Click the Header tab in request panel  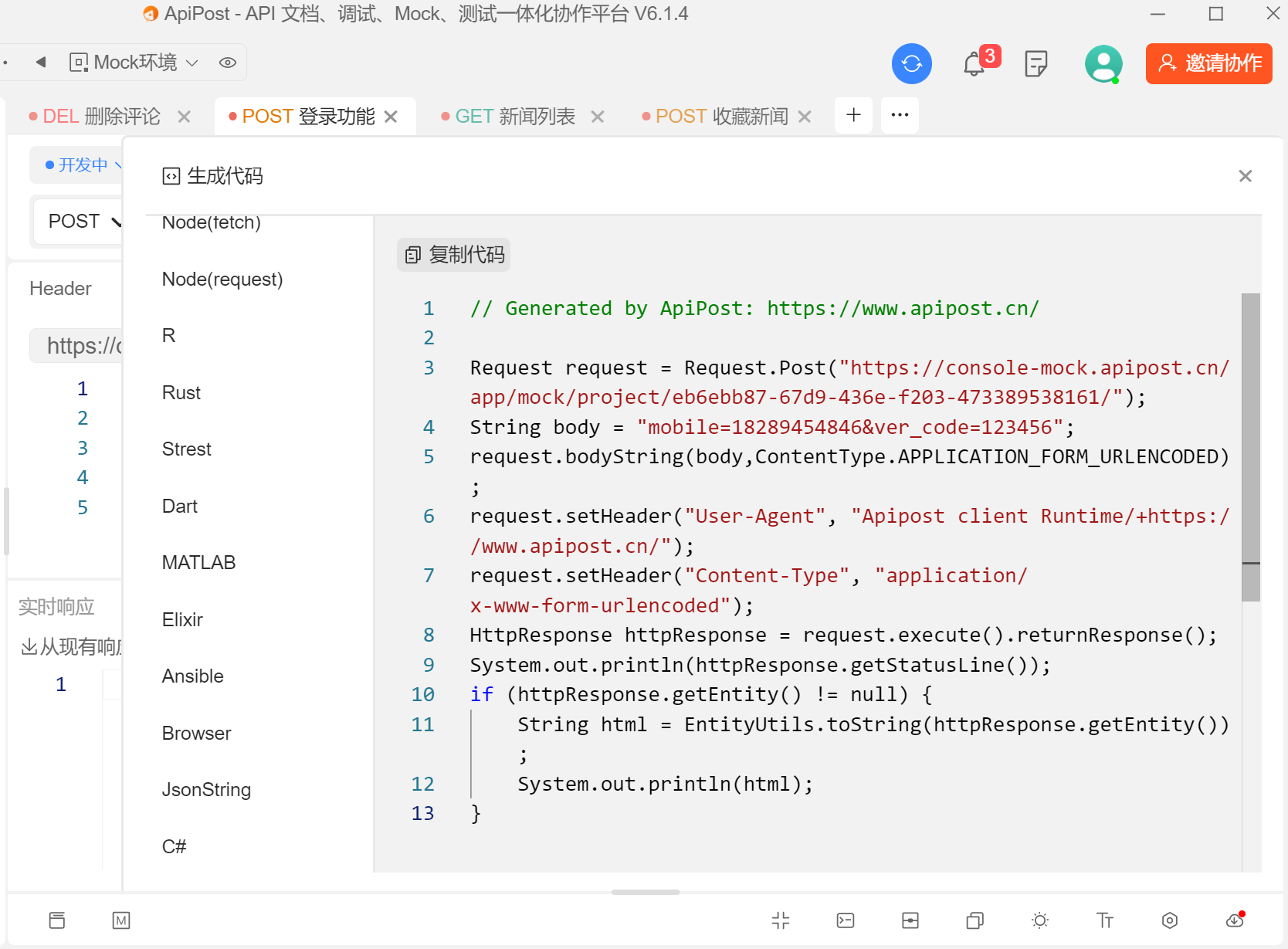pos(60,289)
